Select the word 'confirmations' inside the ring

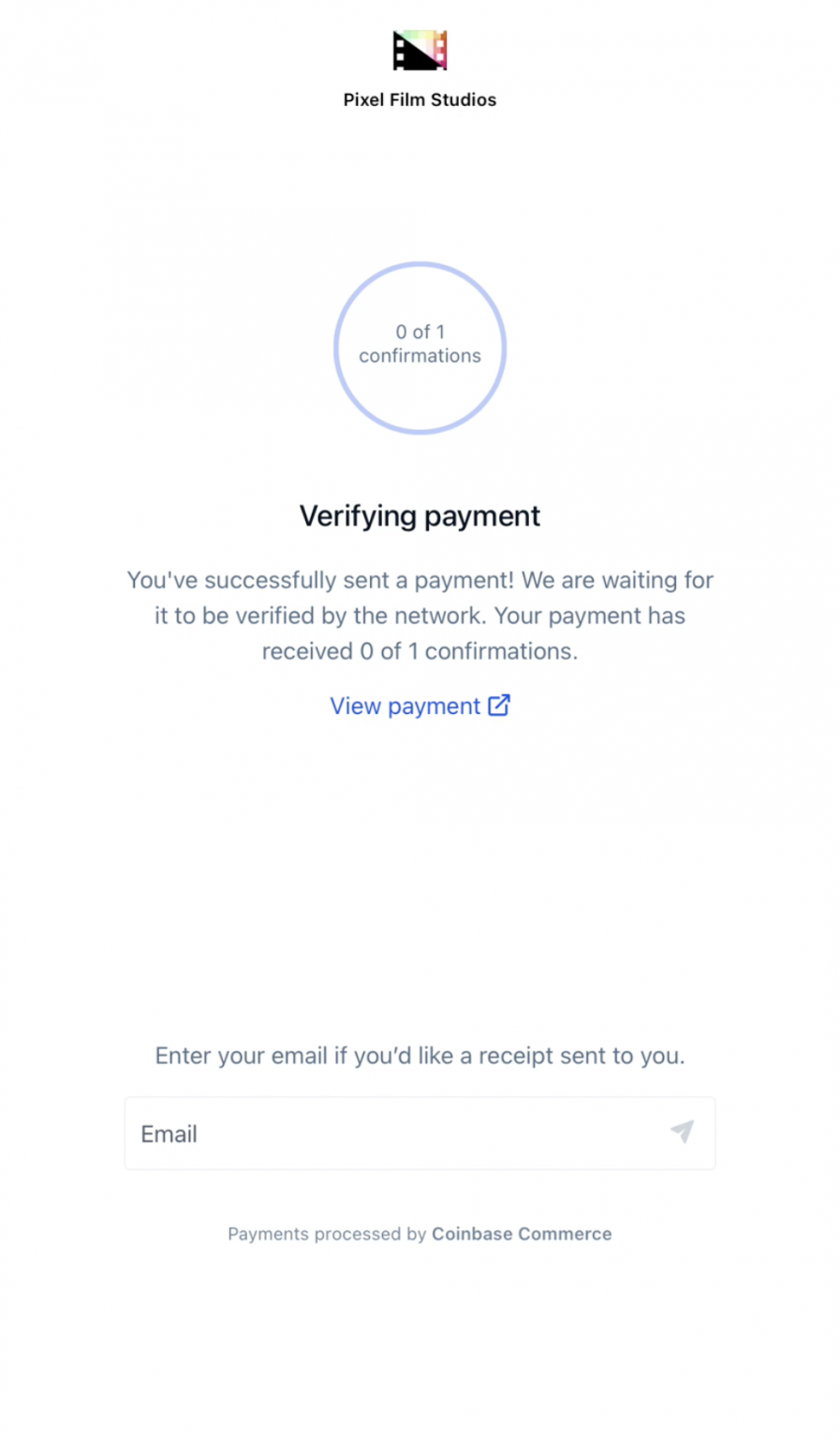click(420, 356)
